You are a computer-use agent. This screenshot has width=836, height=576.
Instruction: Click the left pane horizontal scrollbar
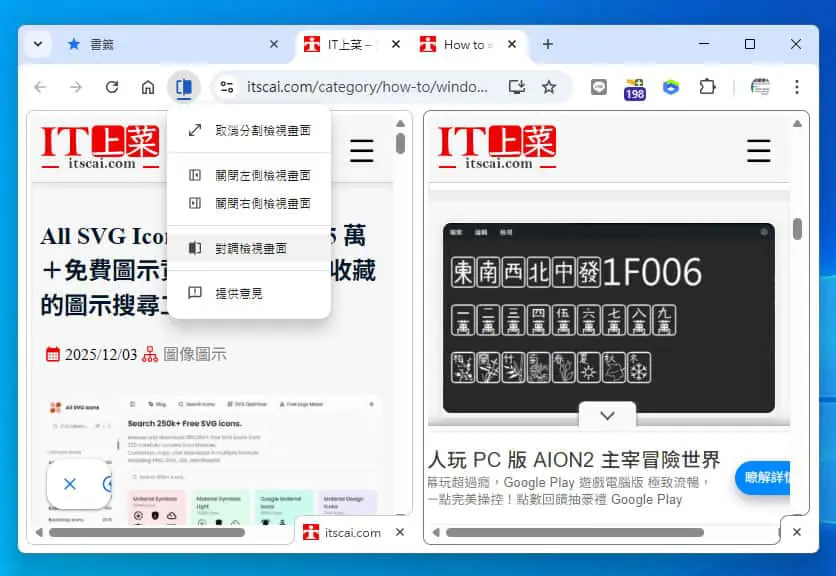click(147, 532)
